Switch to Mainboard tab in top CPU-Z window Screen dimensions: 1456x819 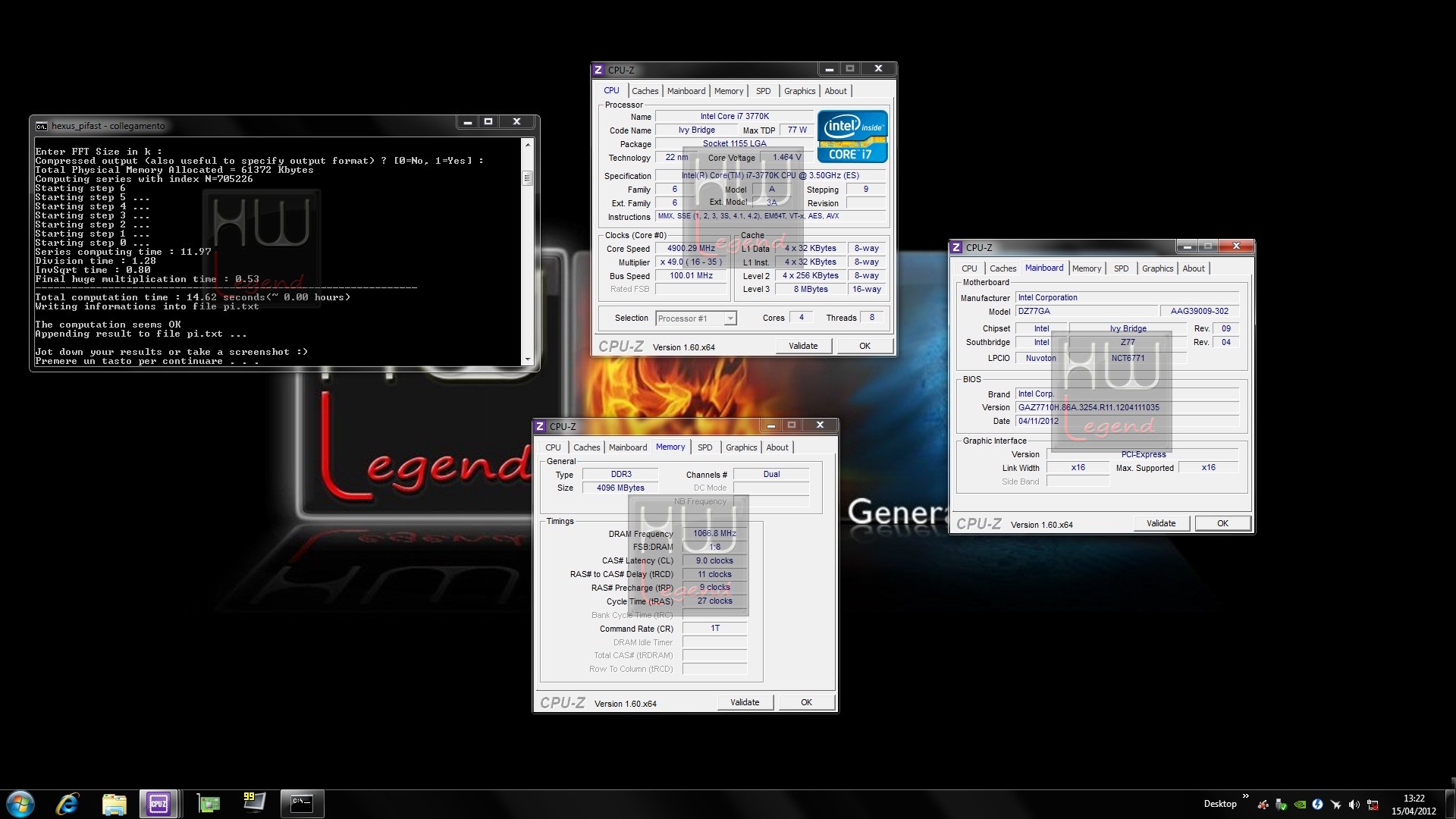(686, 91)
